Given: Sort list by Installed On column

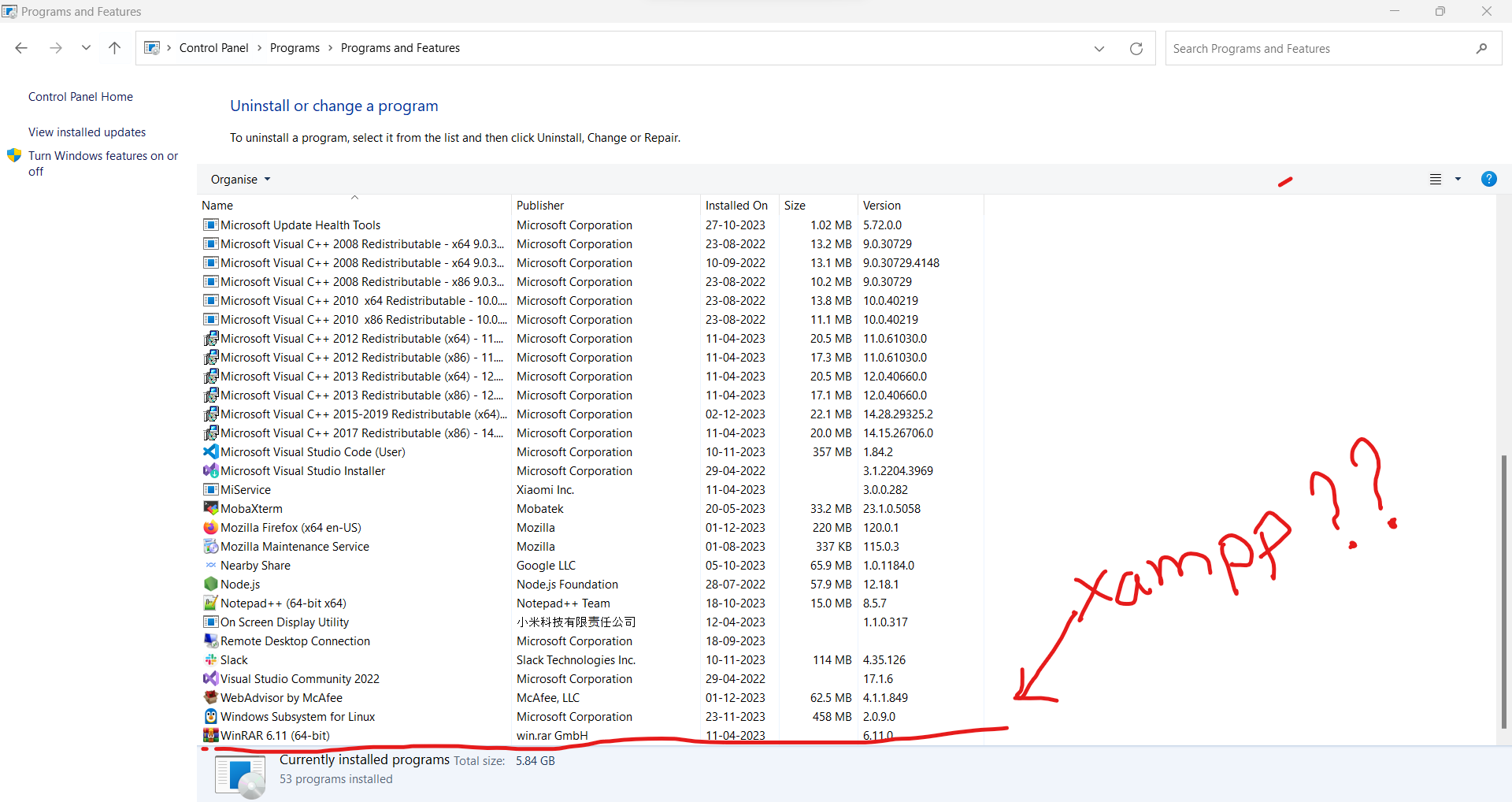Looking at the screenshot, I should 736,206.
